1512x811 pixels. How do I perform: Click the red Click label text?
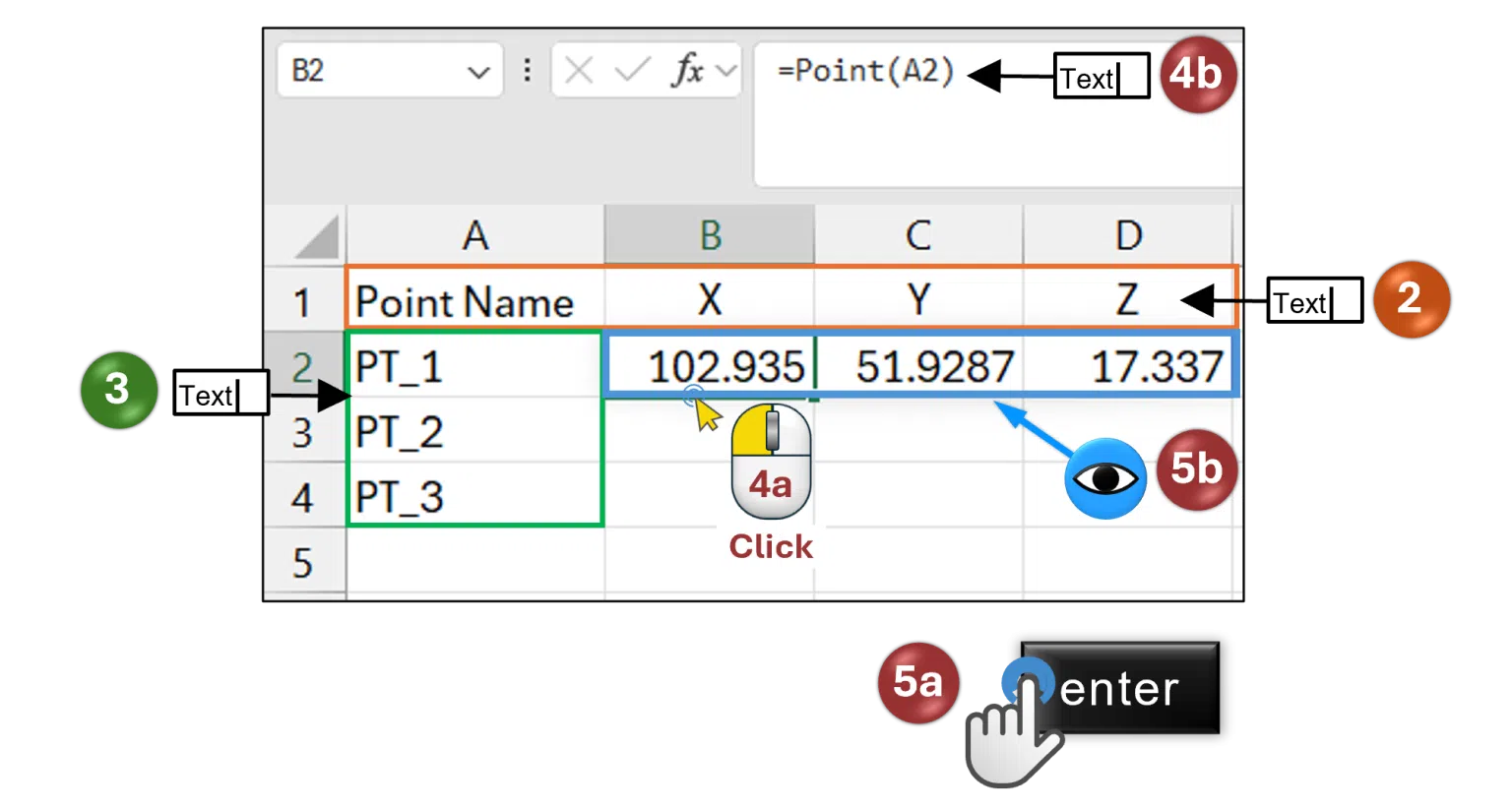pyautogui.click(x=771, y=546)
